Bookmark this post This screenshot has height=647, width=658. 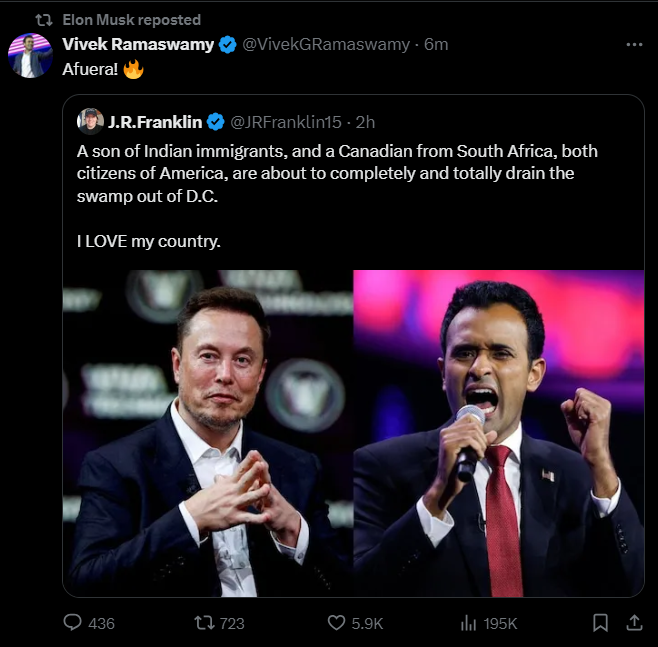pyautogui.click(x=600, y=622)
